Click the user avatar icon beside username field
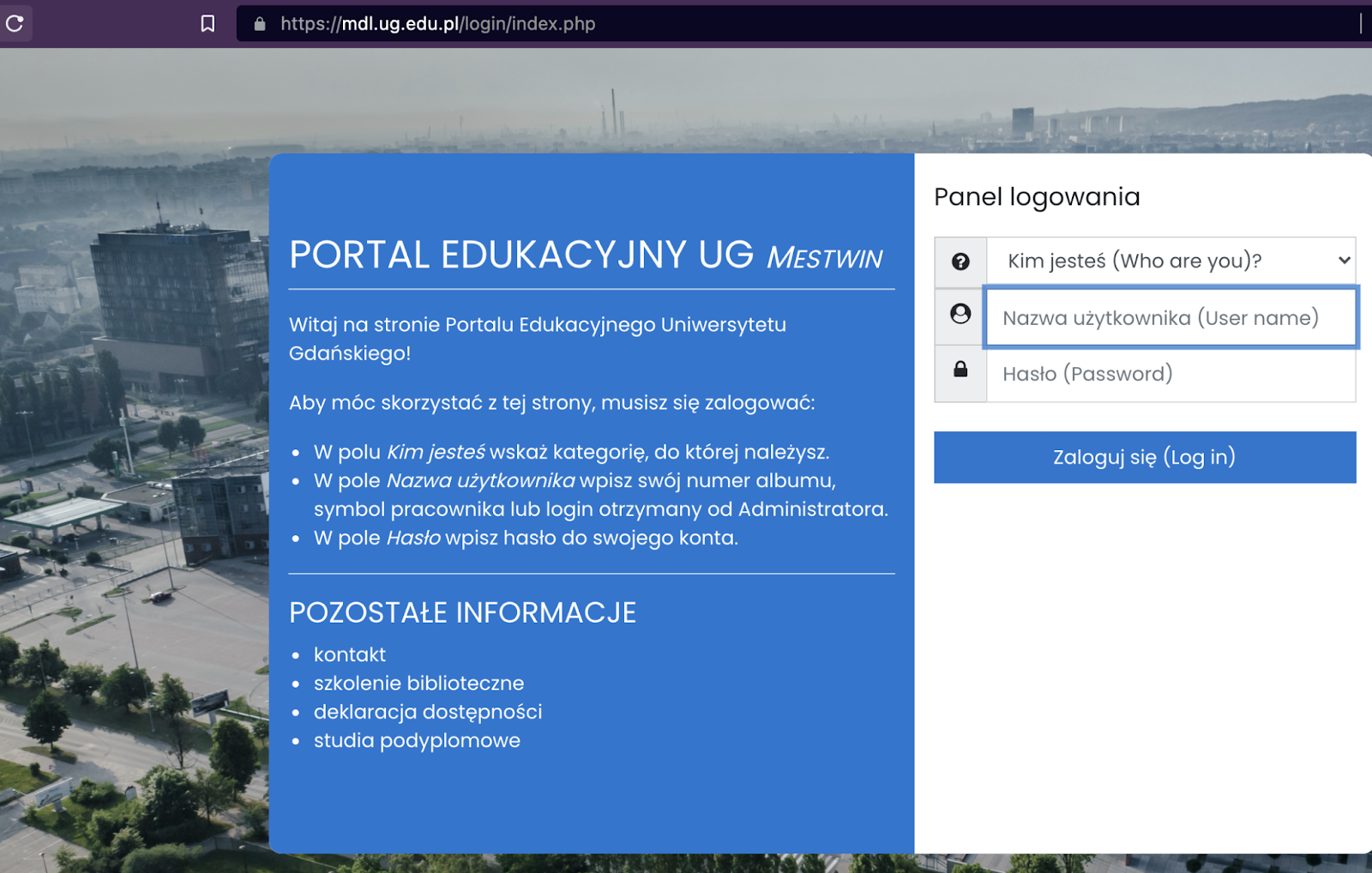Screen dimensions: 1372x873 (960, 314)
